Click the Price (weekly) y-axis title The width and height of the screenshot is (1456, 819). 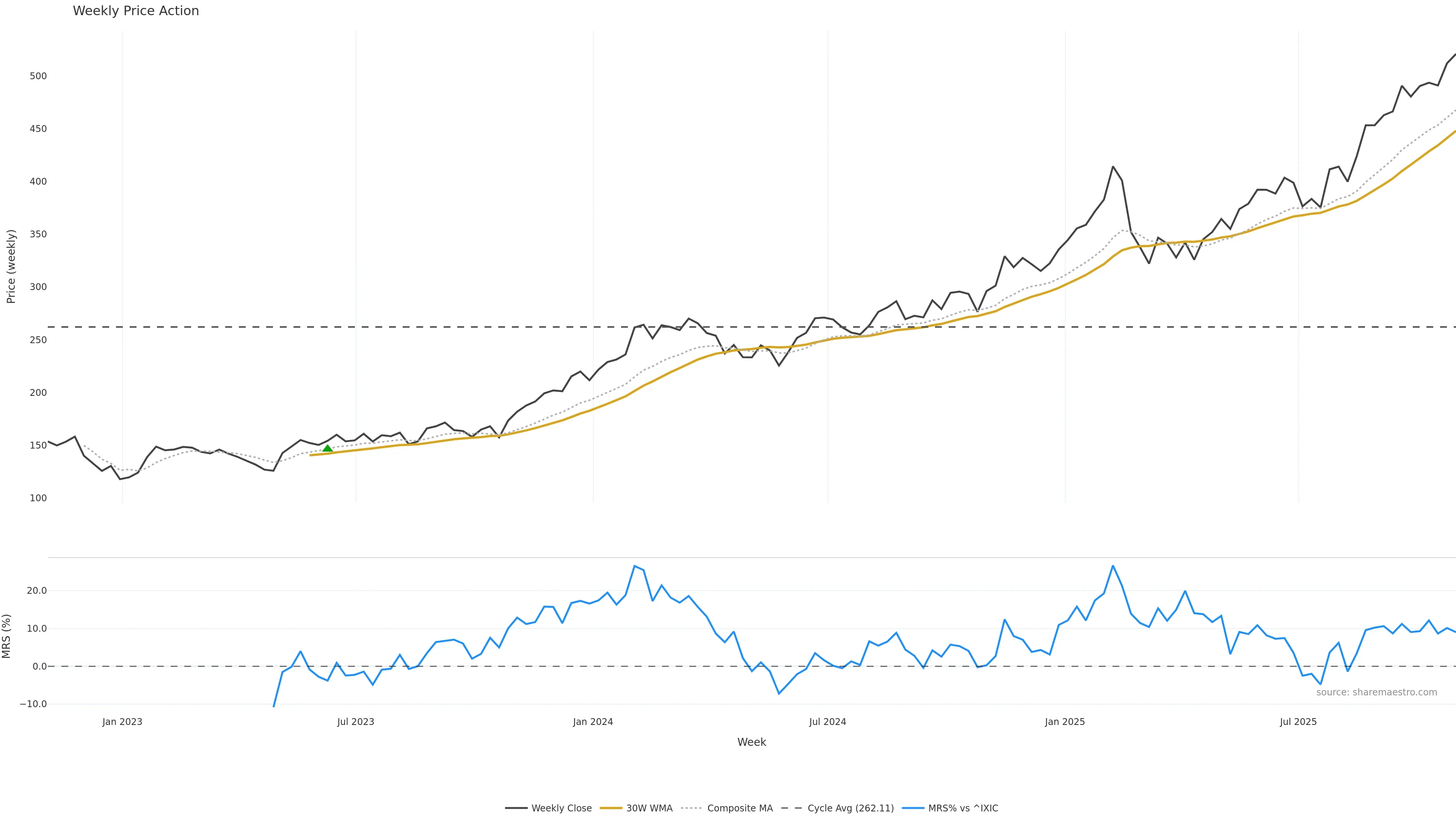[11, 266]
